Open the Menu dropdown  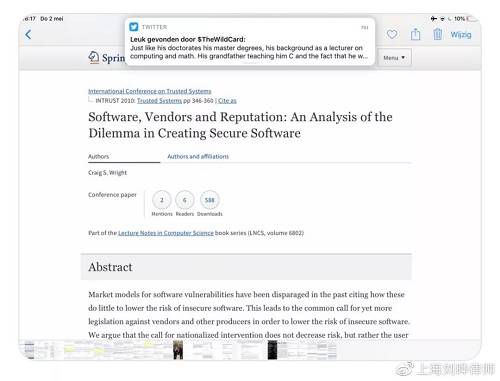click(394, 58)
